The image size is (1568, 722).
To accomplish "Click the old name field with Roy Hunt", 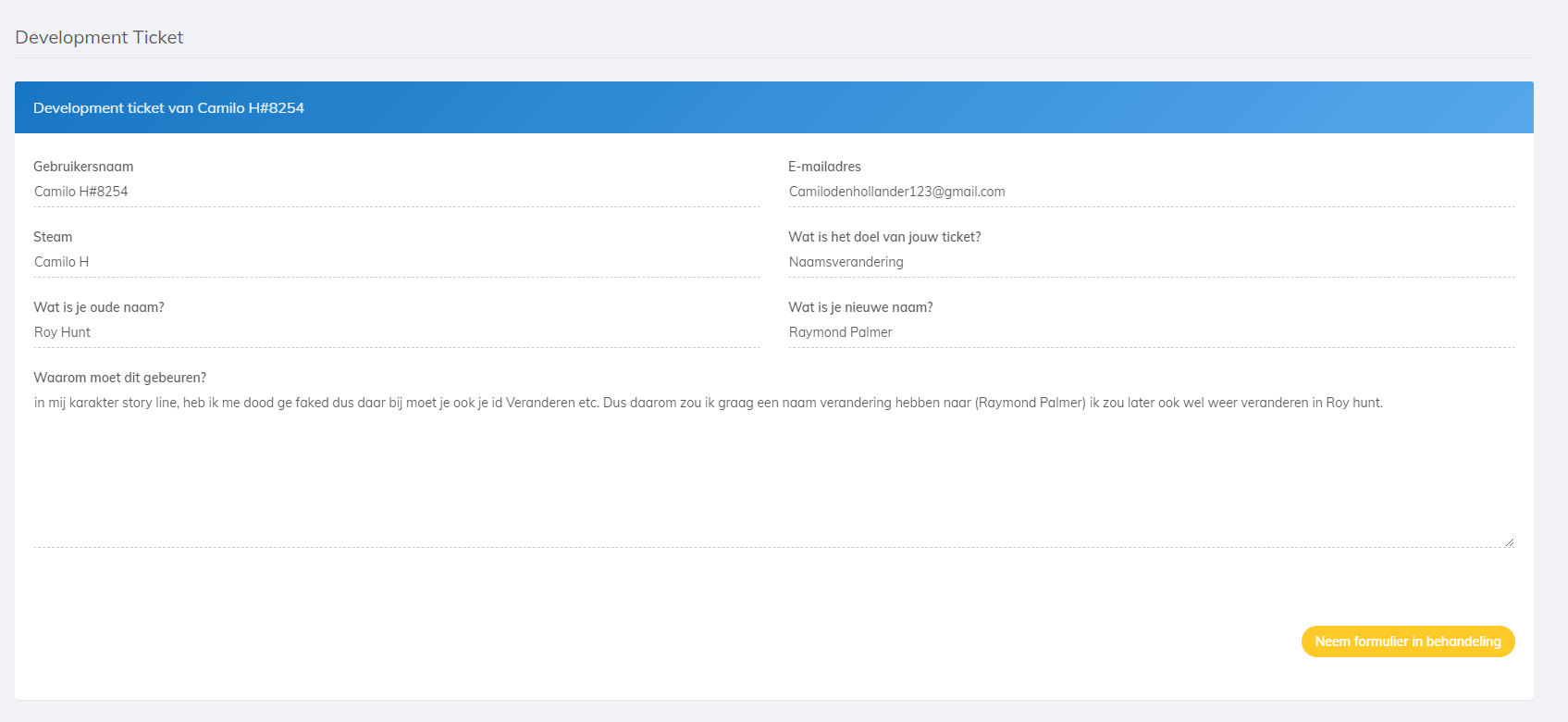I will click(396, 332).
